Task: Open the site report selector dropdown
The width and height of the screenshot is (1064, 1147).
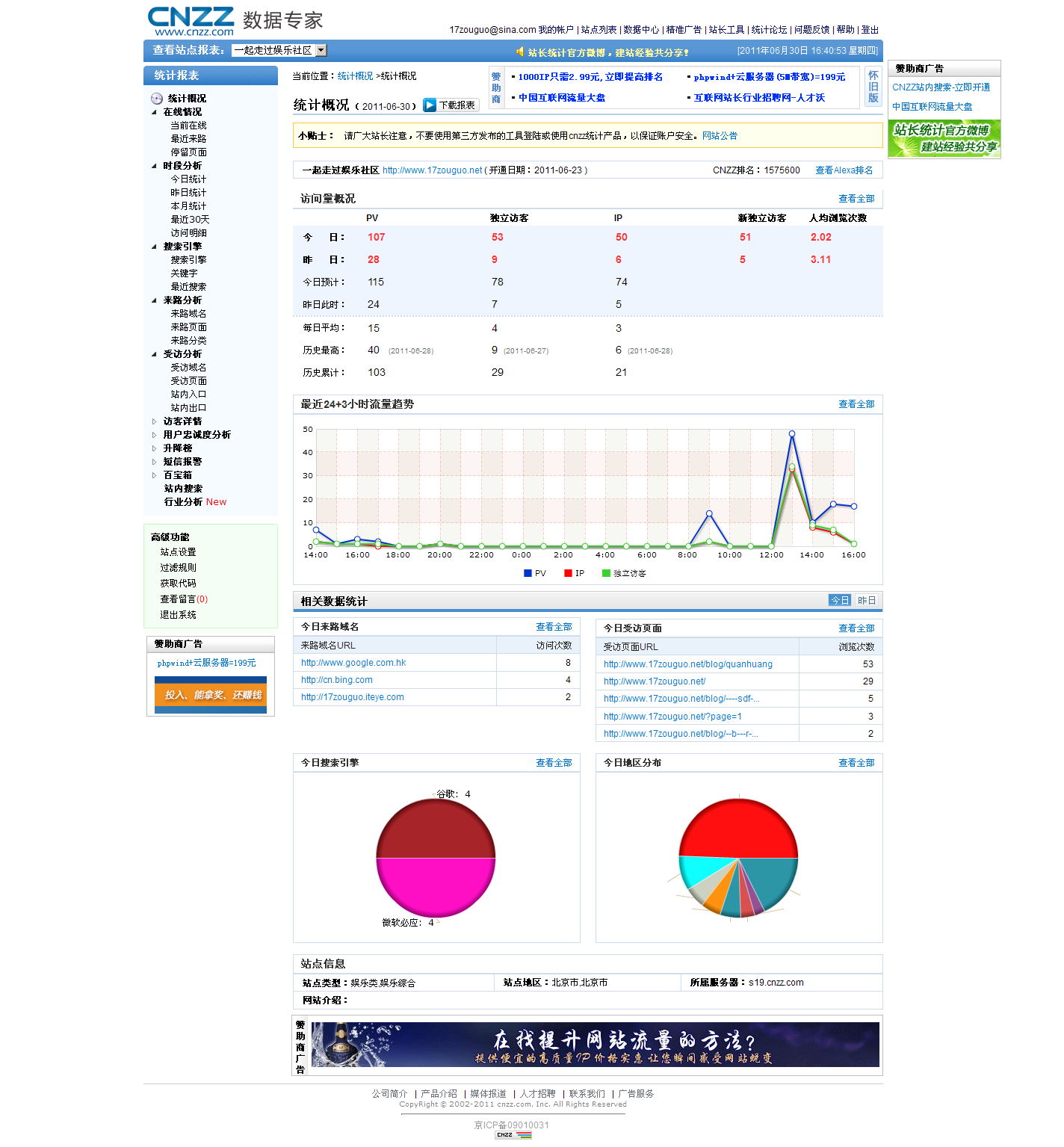Action: pos(279,51)
